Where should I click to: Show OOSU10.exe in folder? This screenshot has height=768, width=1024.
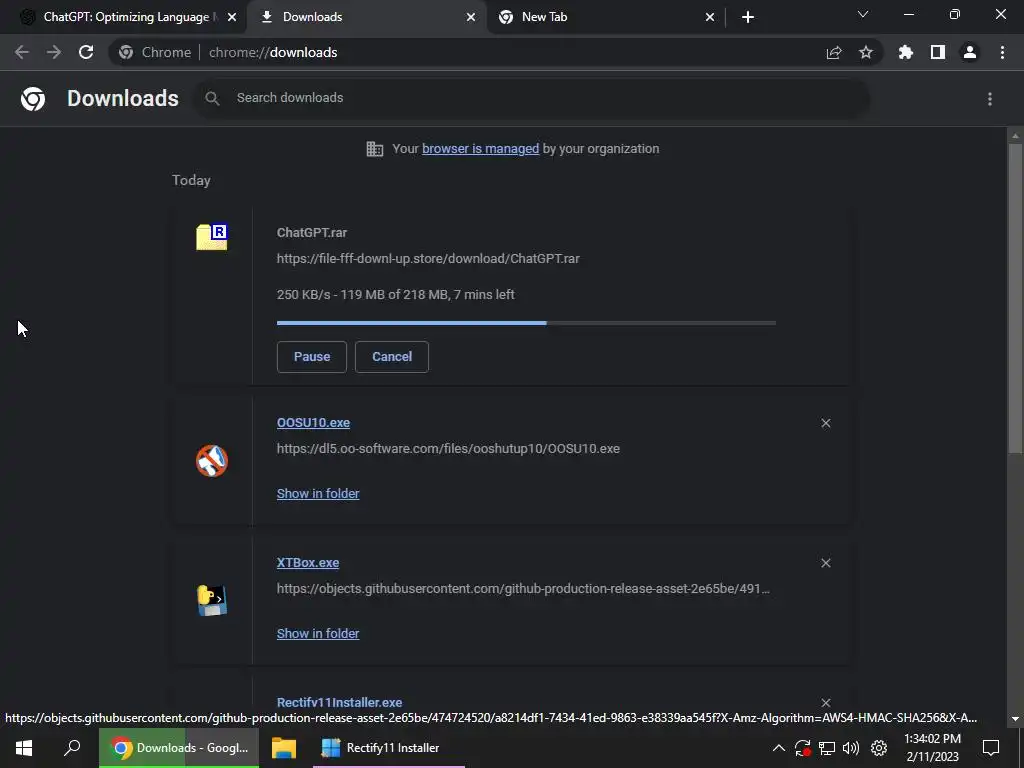click(318, 494)
